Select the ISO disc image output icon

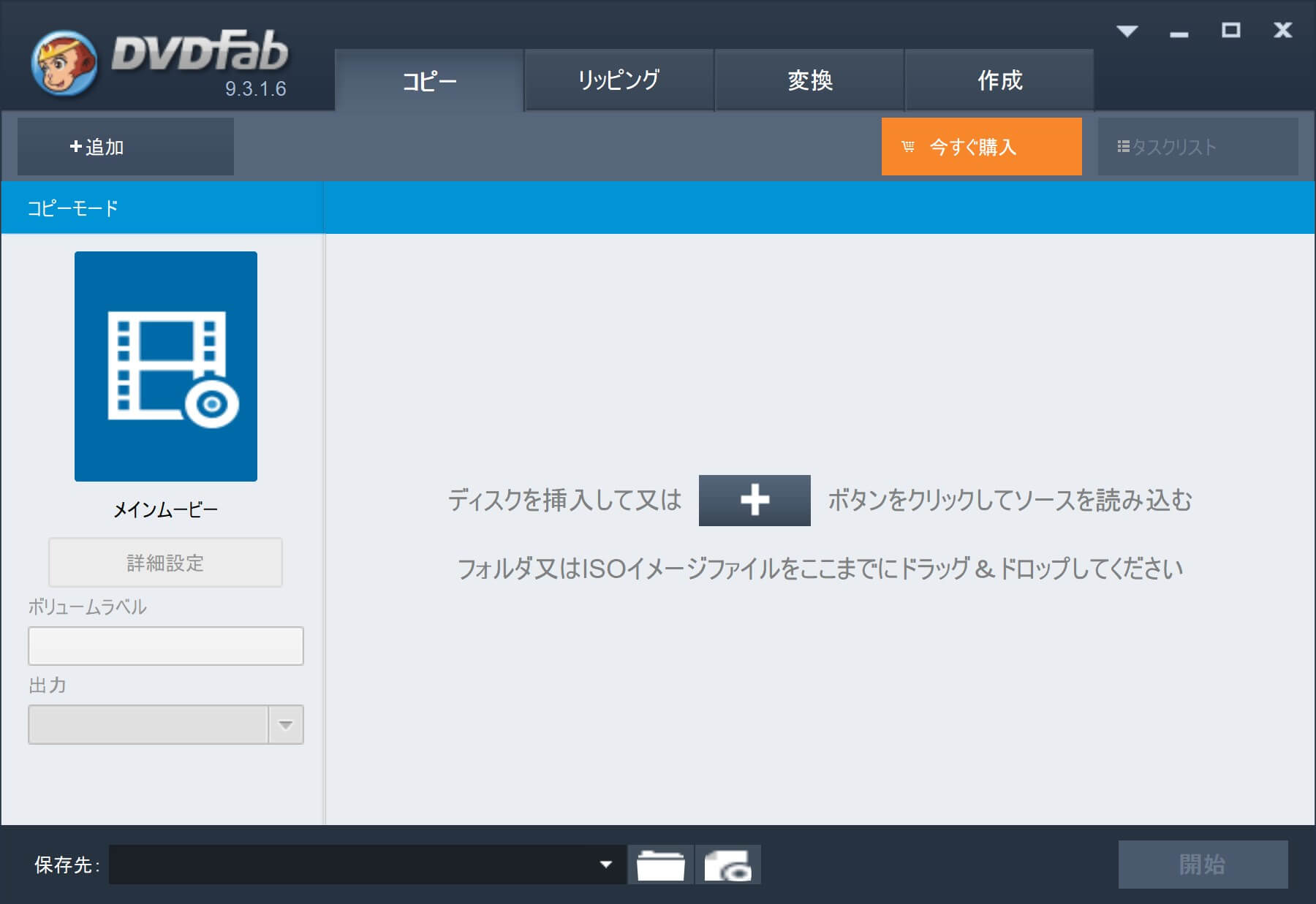(728, 865)
